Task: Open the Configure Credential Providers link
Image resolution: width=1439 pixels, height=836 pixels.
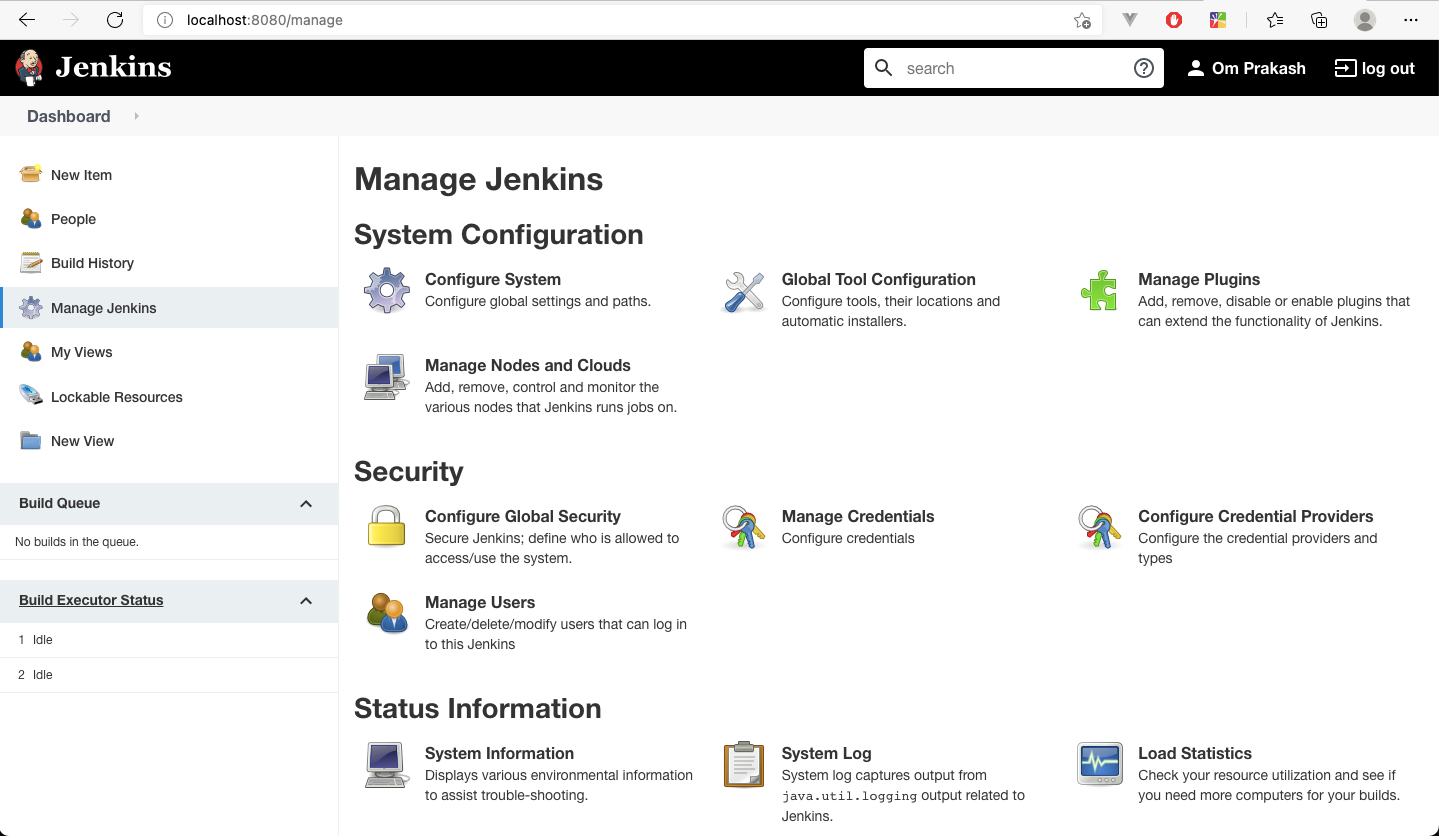Action: coord(1256,516)
